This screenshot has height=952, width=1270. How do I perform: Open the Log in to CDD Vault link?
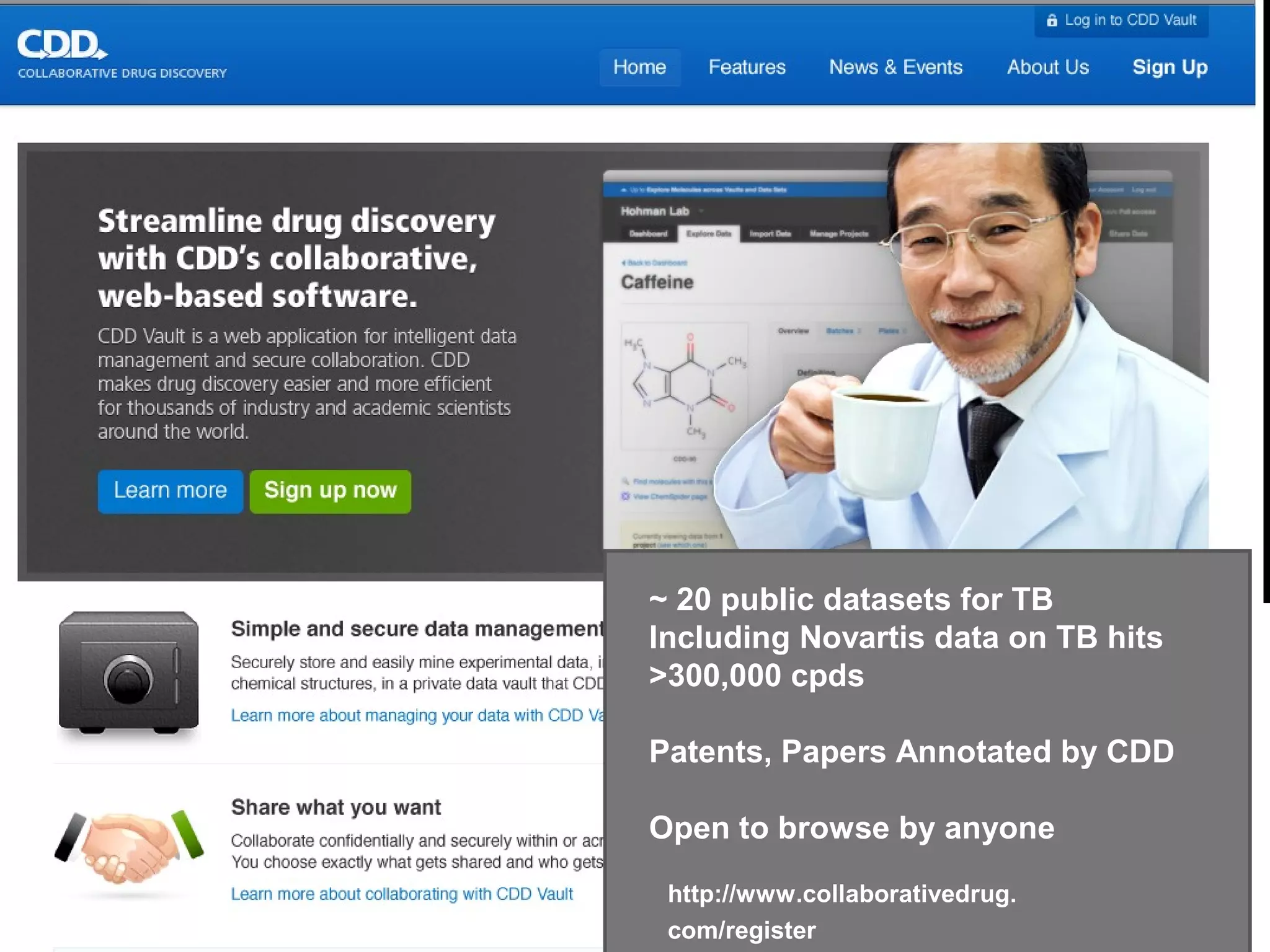(x=1121, y=20)
